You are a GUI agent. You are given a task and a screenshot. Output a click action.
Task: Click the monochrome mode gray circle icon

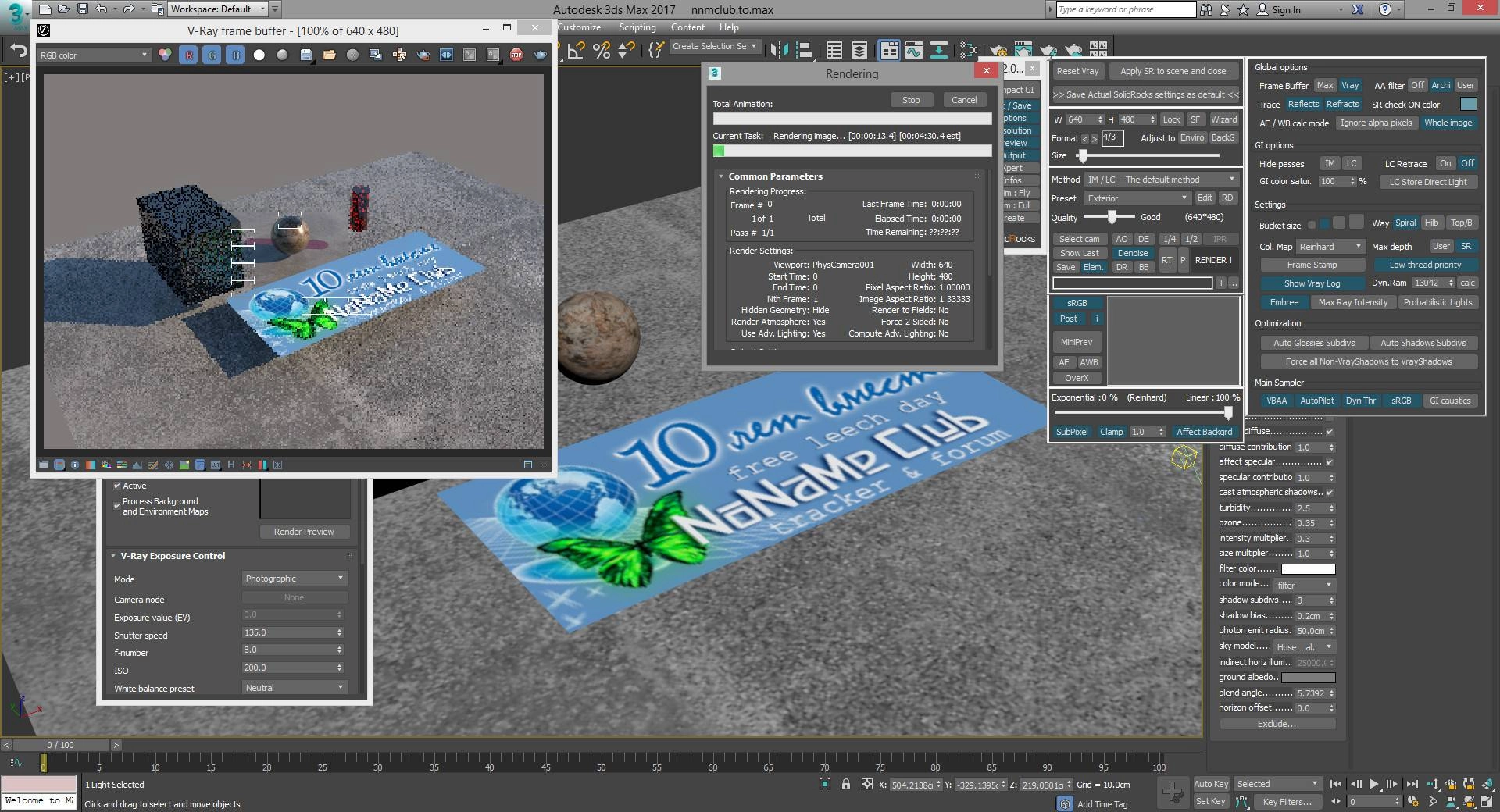coord(283,55)
